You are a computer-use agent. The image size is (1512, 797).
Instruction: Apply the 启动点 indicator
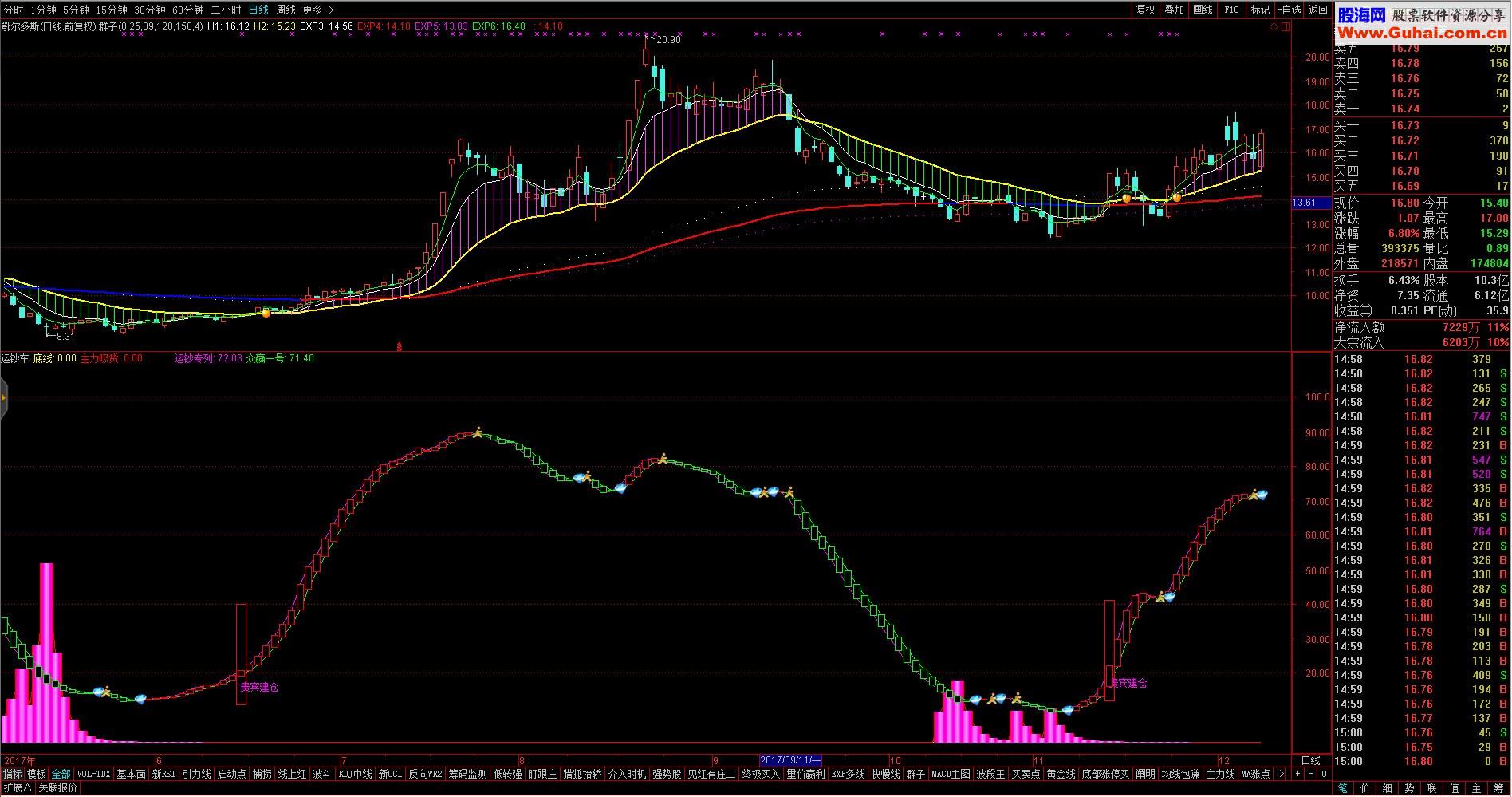232,774
